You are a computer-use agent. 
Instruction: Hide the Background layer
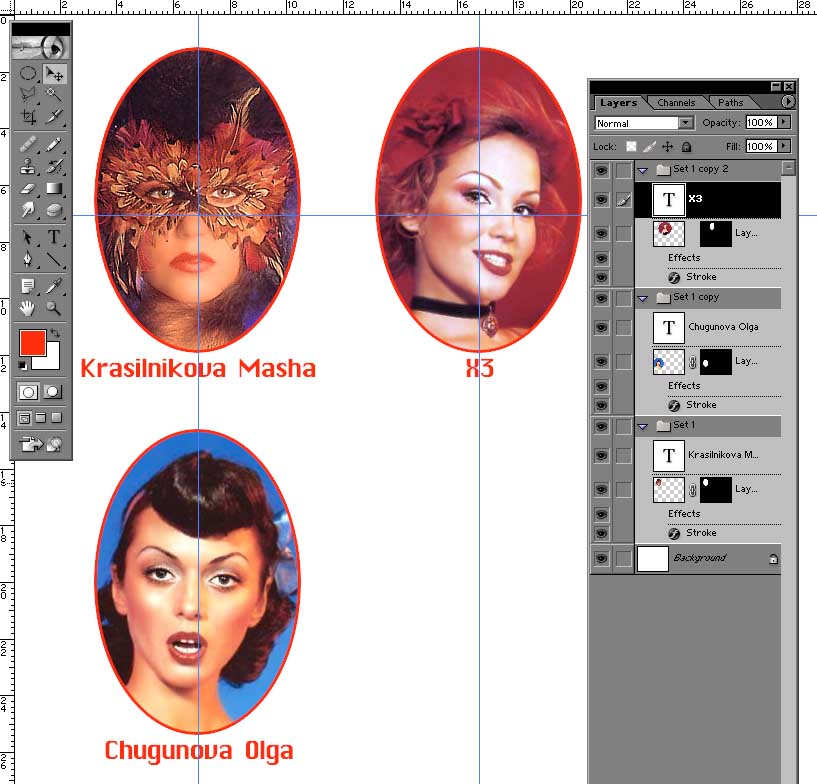click(601, 558)
